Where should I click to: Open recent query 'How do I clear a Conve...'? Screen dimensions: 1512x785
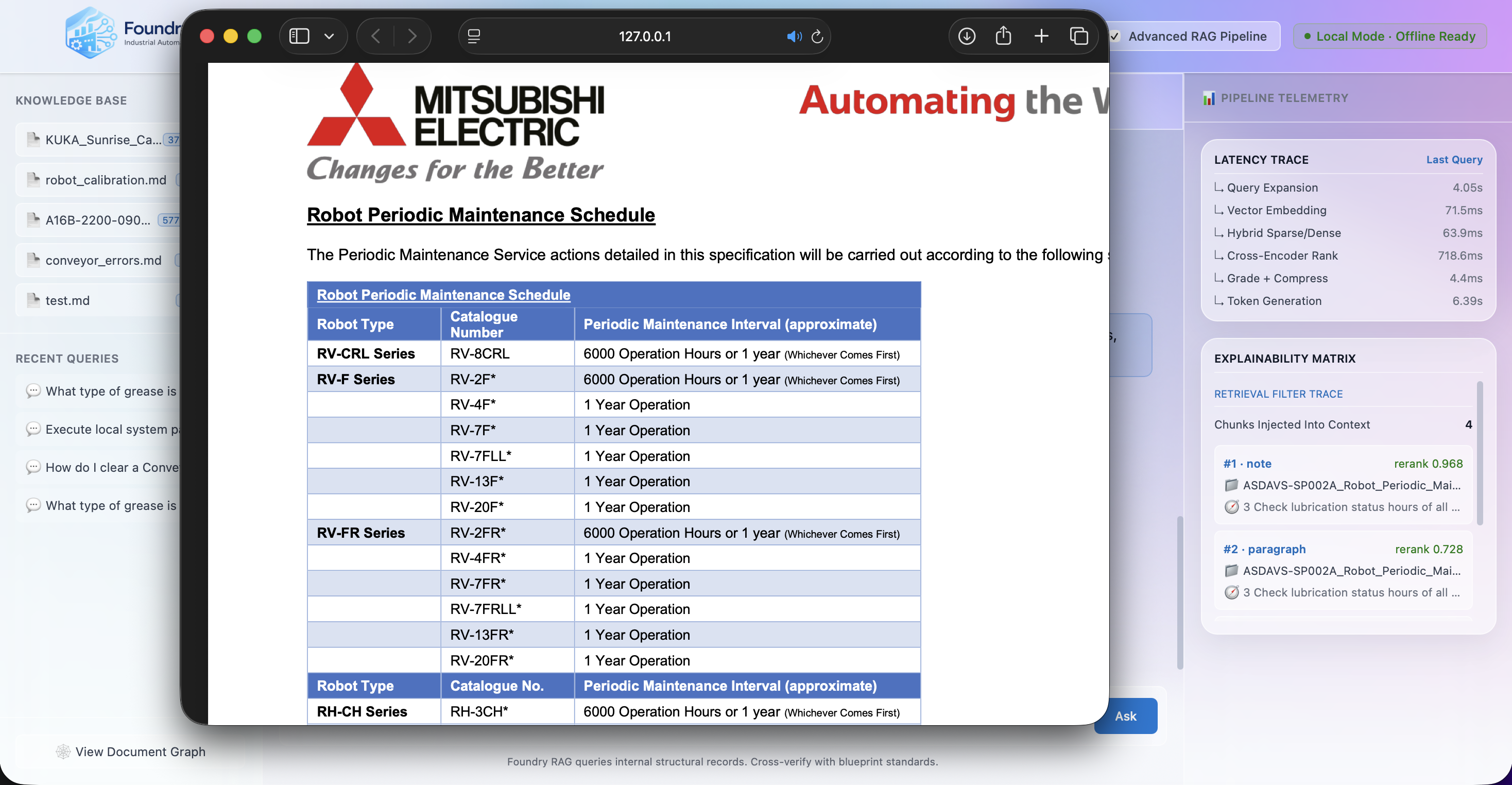point(98,467)
